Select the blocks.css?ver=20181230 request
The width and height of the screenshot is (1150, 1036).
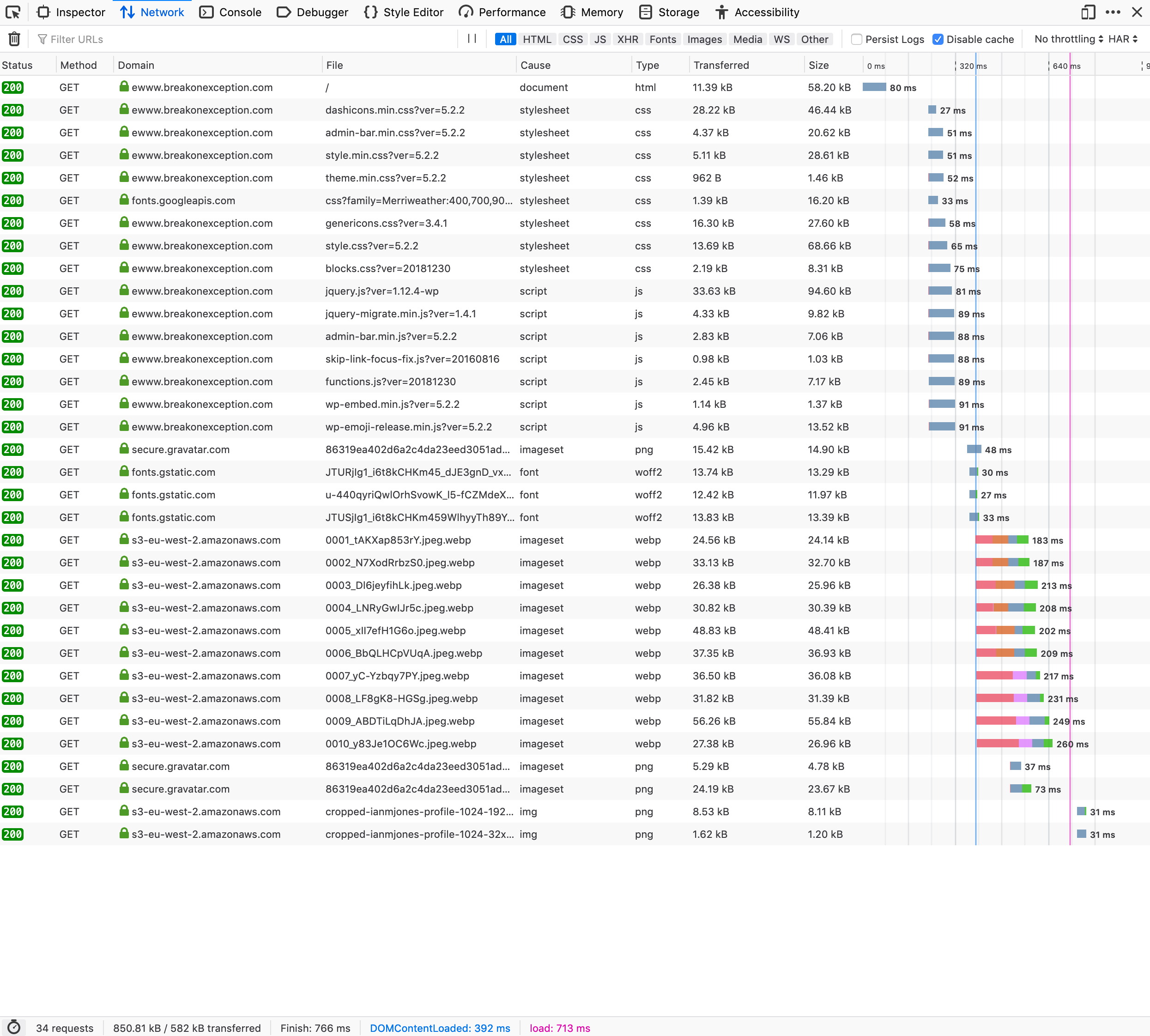pos(575,268)
